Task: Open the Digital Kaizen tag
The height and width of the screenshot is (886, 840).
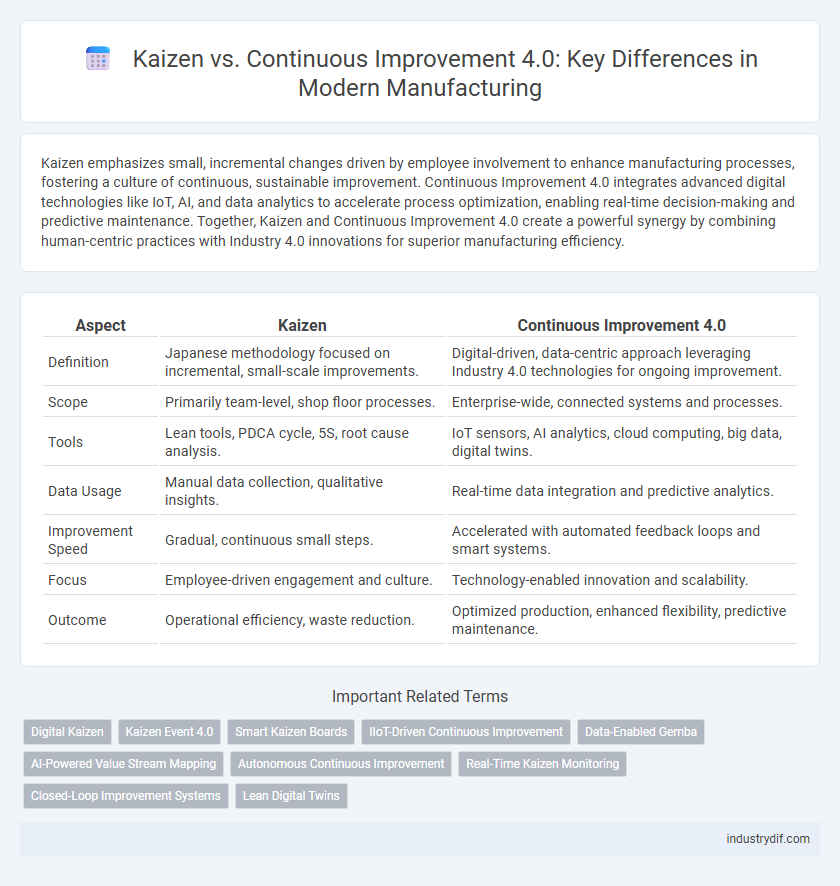Action: (x=67, y=731)
